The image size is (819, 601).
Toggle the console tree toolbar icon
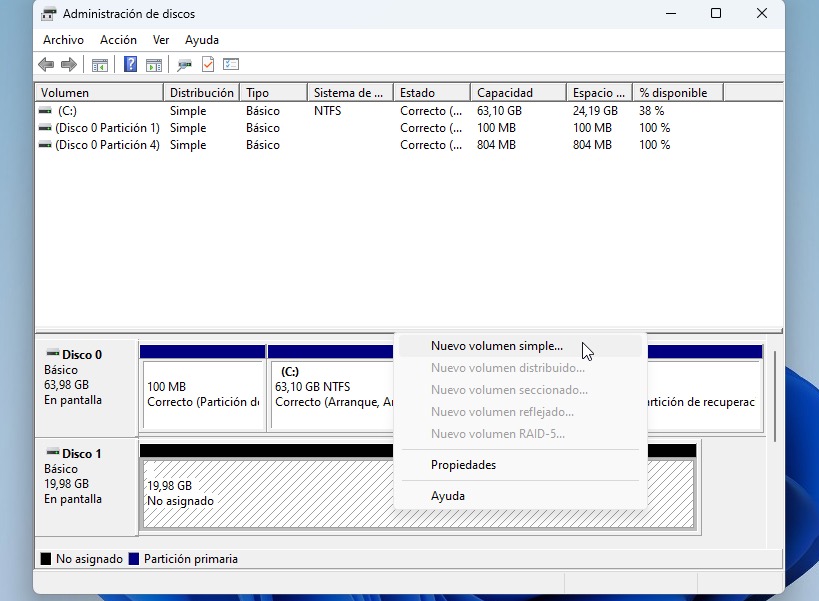click(100, 65)
